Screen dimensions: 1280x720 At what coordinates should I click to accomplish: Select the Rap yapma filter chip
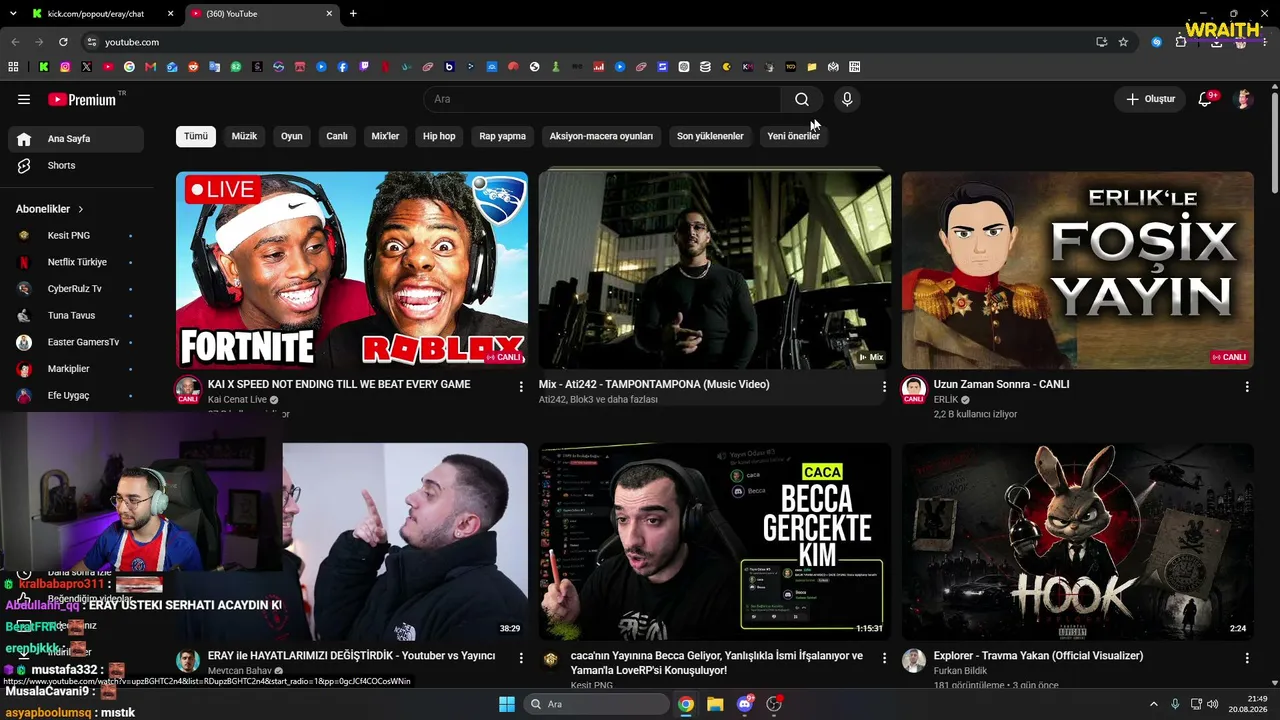(x=502, y=136)
